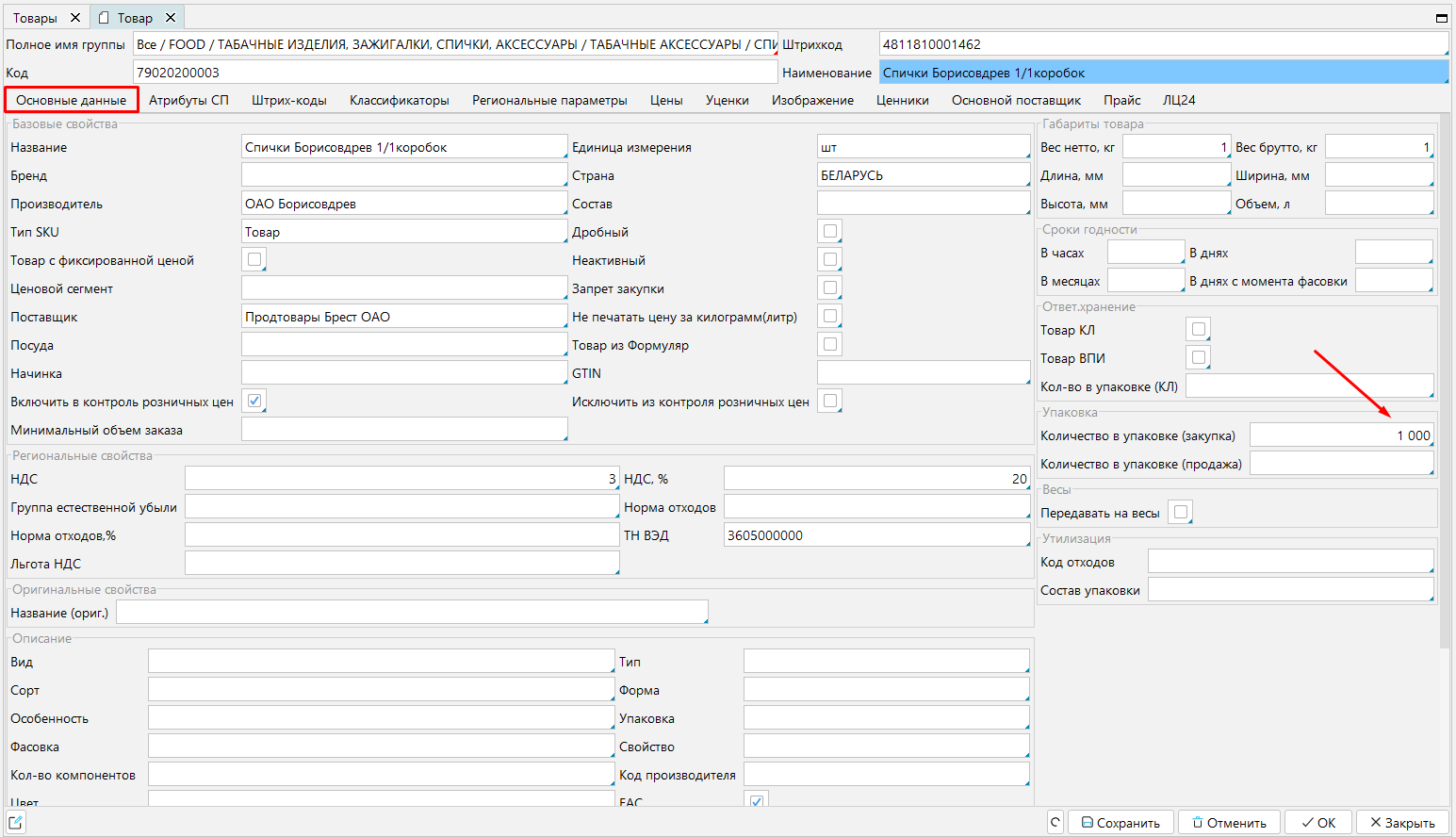Click the refresh icon beside Сохранить

[x=1055, y=822]
